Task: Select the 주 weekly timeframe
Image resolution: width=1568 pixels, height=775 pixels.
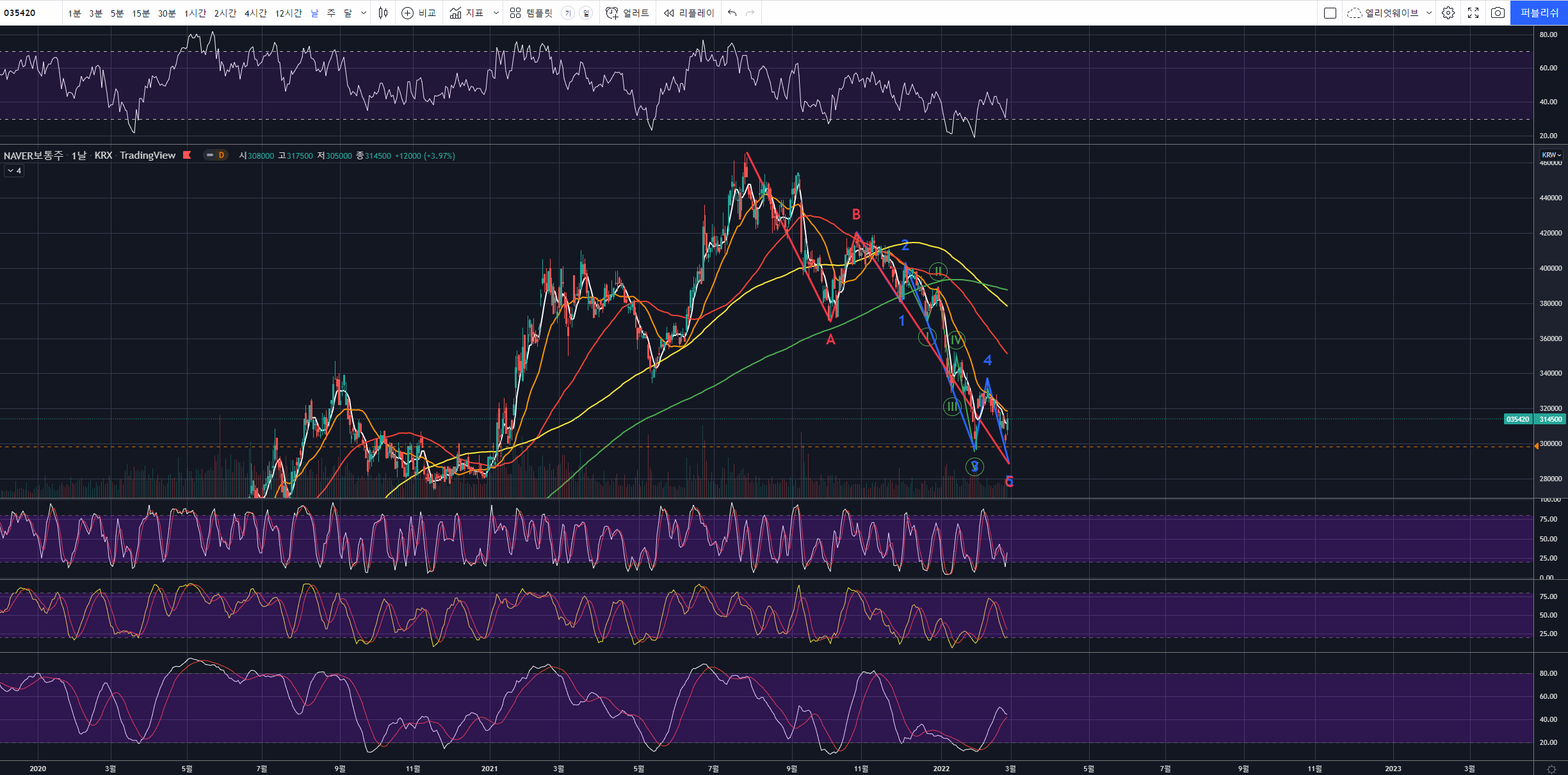Action: coord(331,13)
